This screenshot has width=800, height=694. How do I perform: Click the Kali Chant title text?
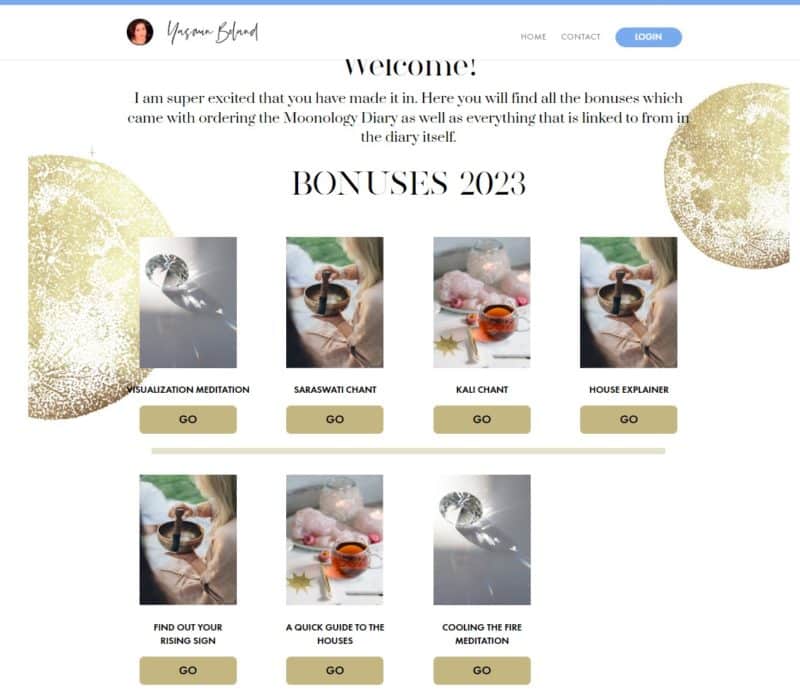pos(482,389)
